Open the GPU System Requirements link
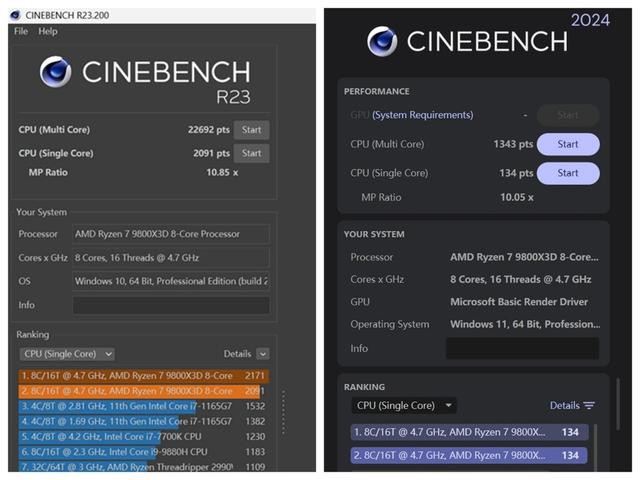The width and height of the screenshot is (640, 480). point(422,115)
